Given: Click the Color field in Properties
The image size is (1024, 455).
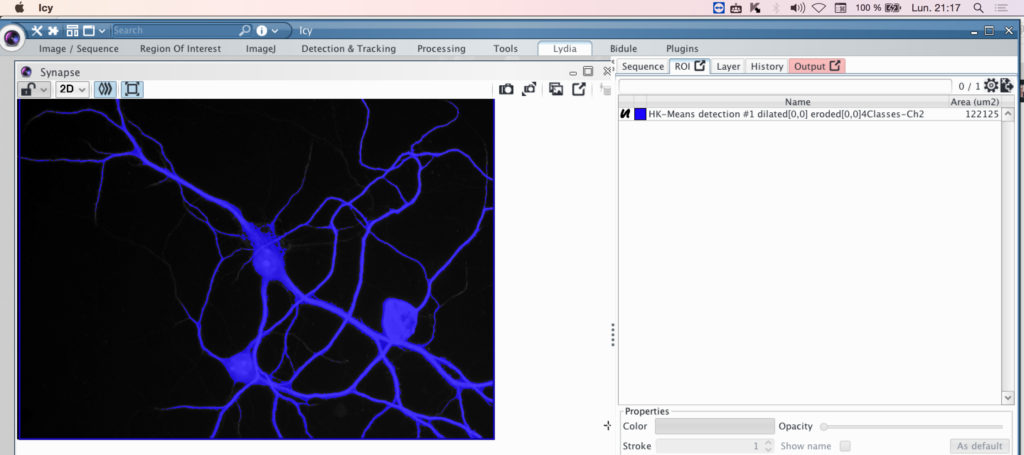Looking at the screenshot, I should 714,426.
